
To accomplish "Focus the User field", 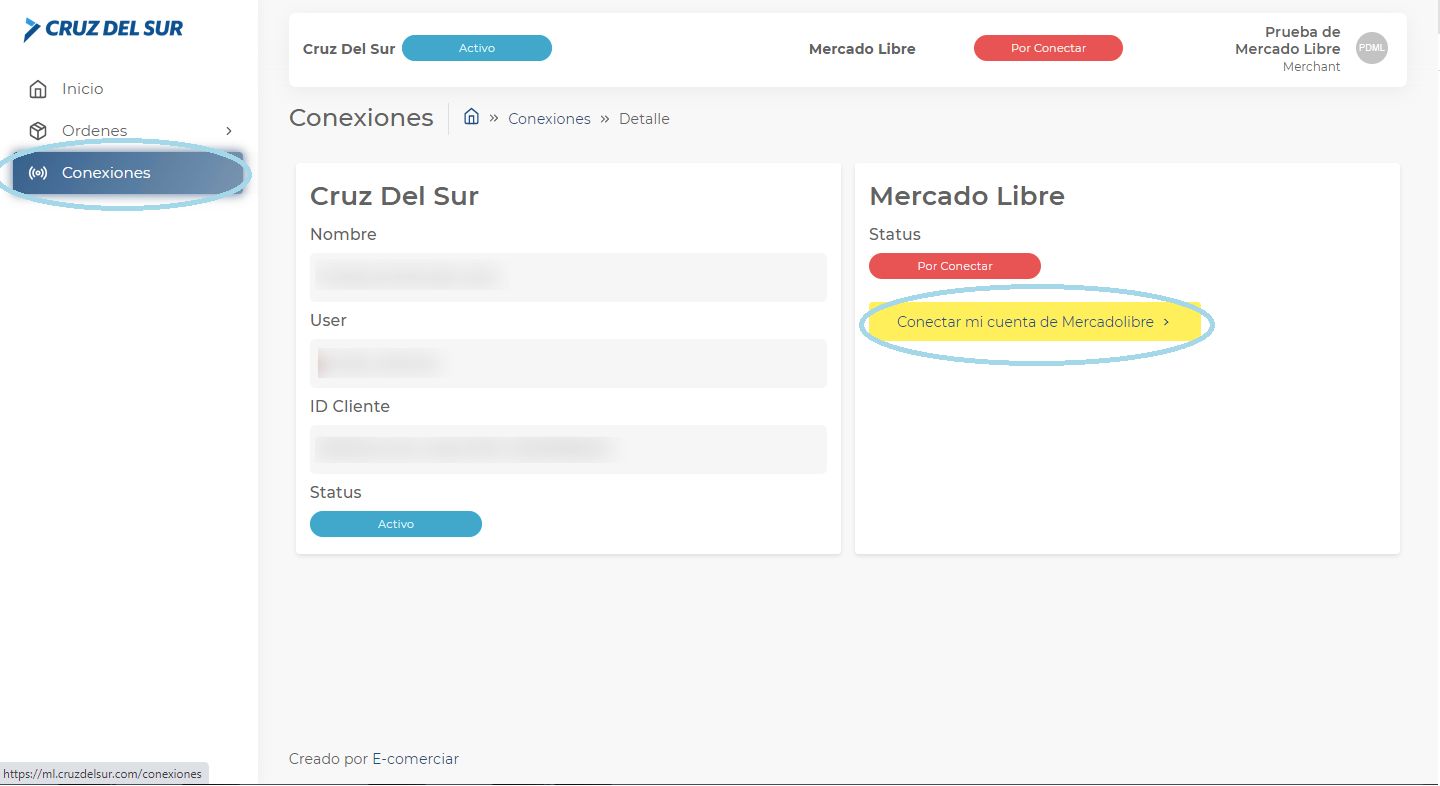I will tap(568, 363).
